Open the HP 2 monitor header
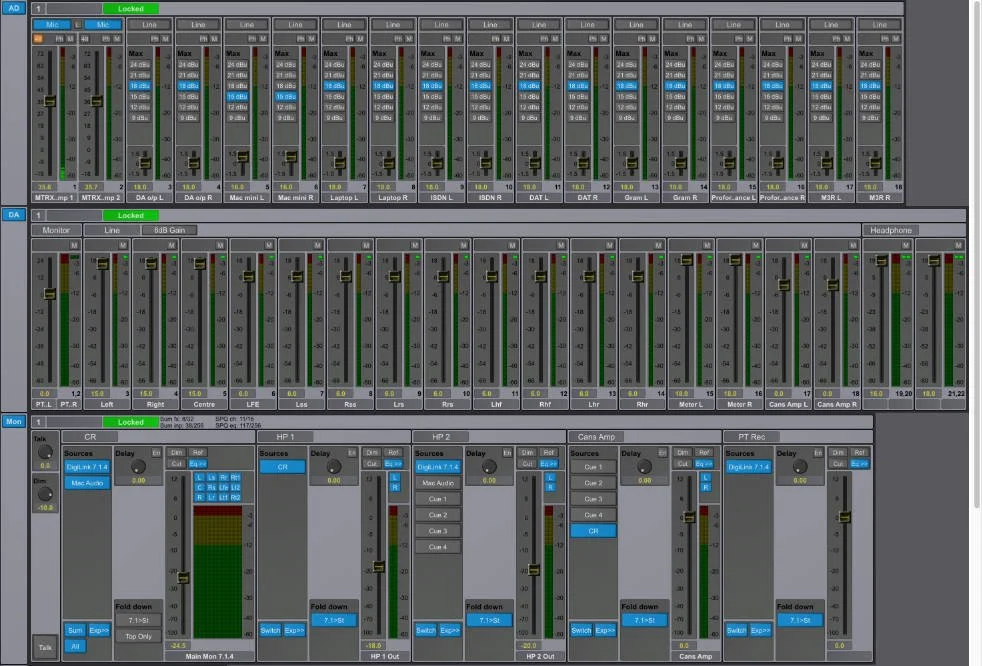Viewport: 982px width, 666px height. (x=441, y=437)
